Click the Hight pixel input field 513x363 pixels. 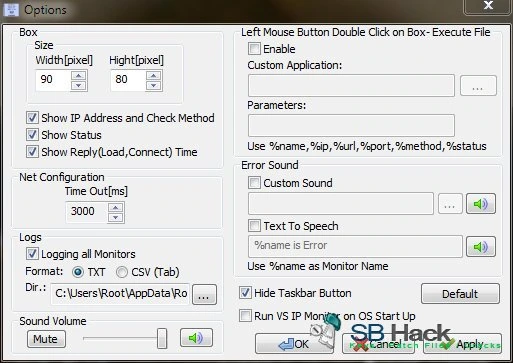pos(128,80)
